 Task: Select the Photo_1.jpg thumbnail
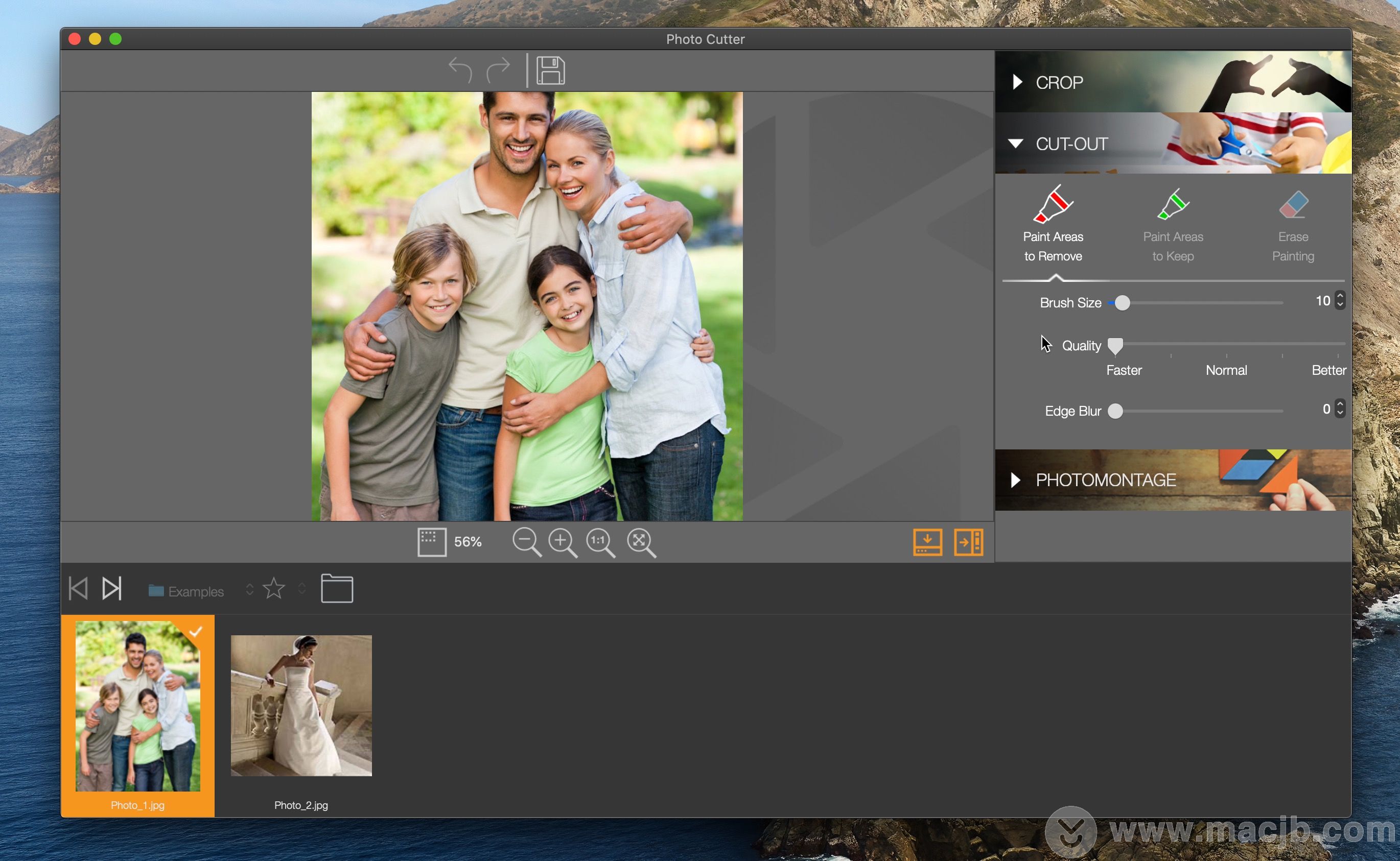[138, 706]
